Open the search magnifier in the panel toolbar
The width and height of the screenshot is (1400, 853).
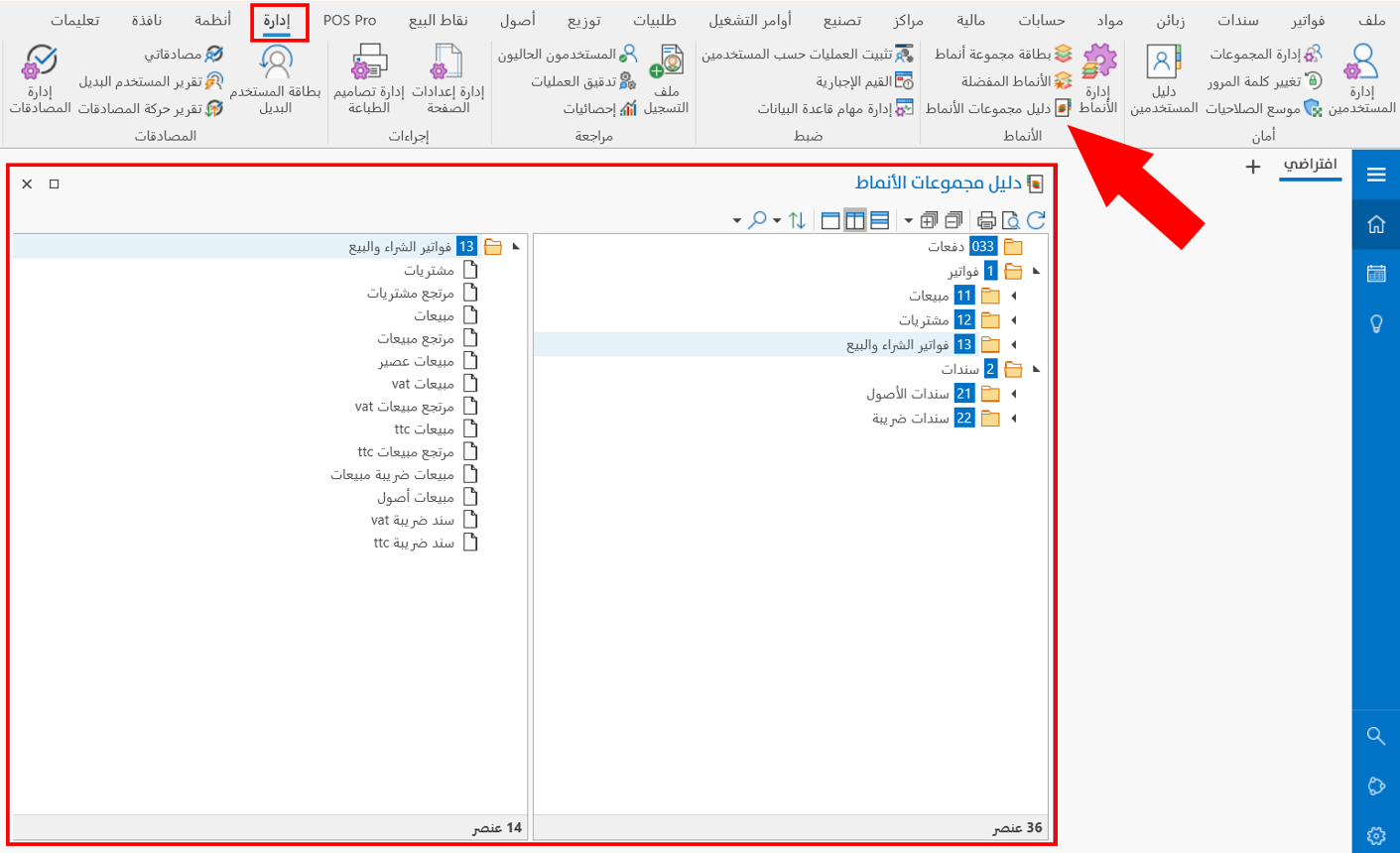point(760,220)
